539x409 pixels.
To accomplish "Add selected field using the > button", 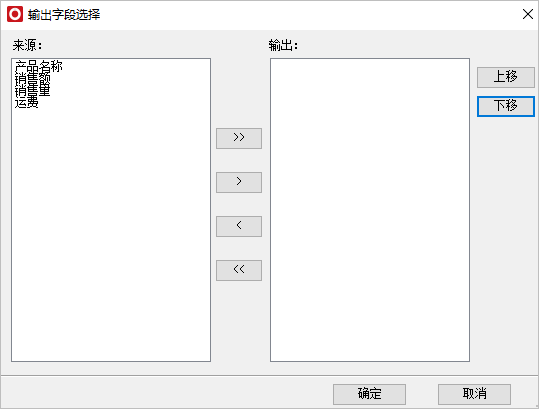I will [x=239, y=182].
